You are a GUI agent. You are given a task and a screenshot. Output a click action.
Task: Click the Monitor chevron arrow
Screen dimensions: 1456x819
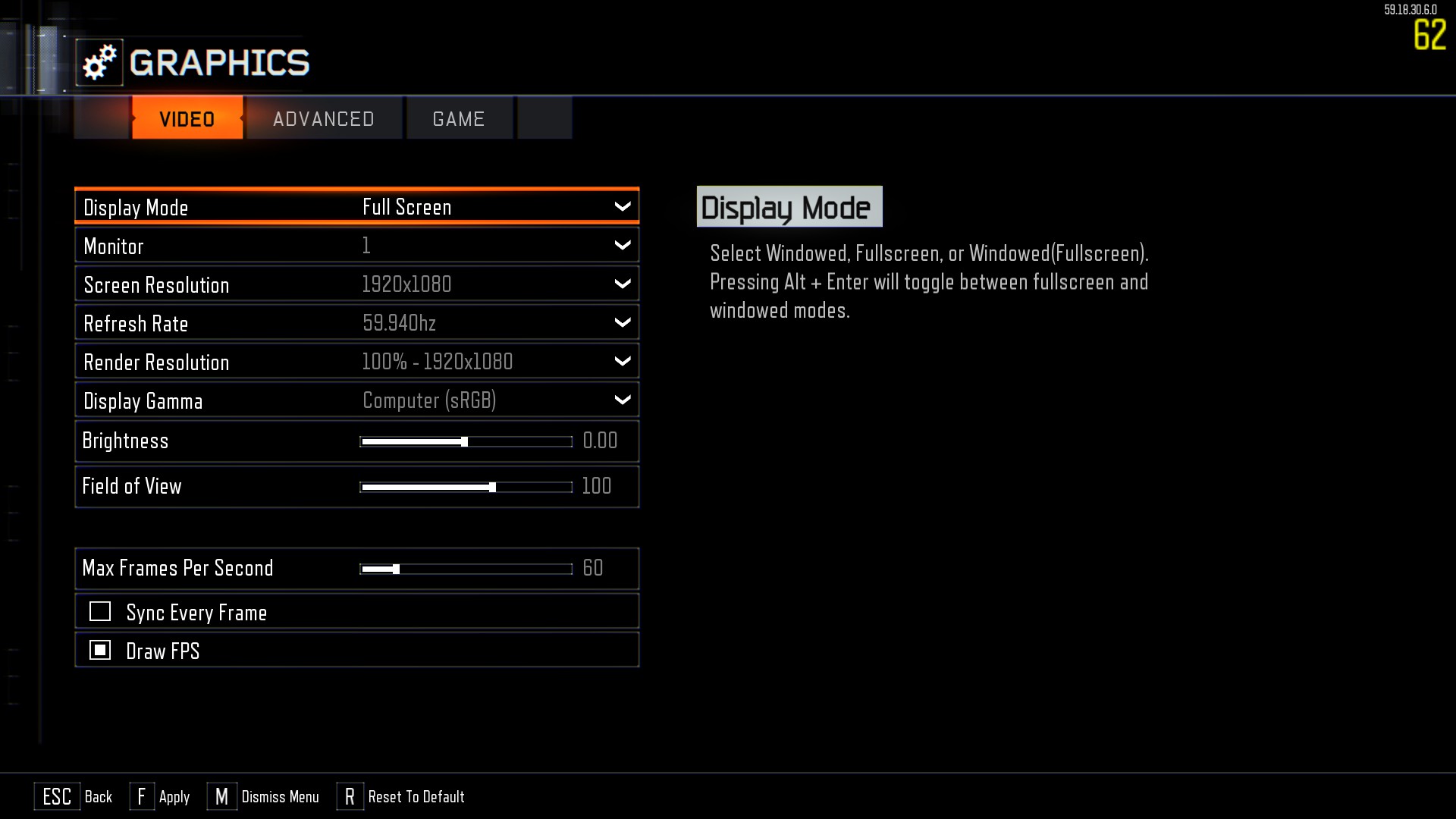click(x=623, y=245)
